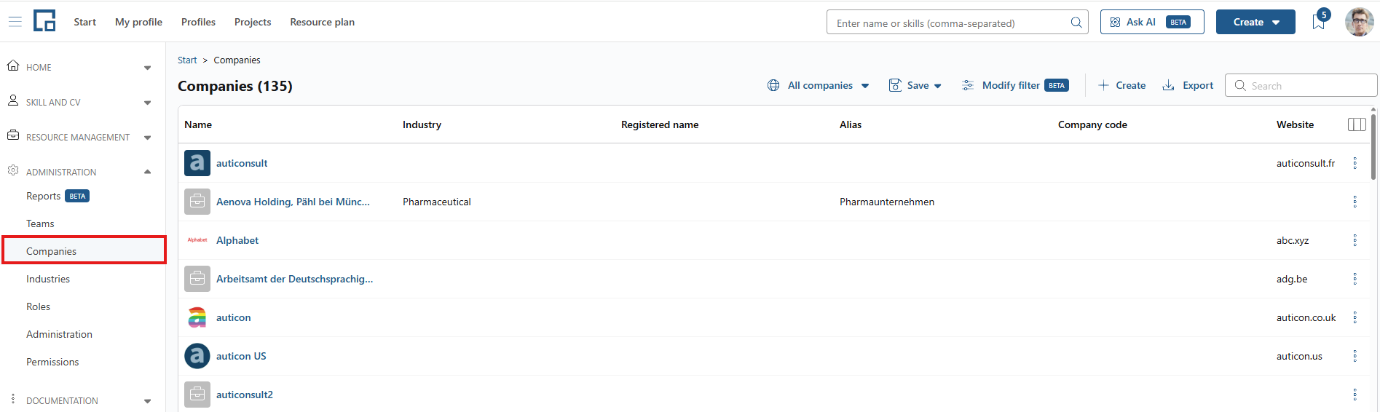
Task: Open the column chooser icon
Action: pos(1357,125)
